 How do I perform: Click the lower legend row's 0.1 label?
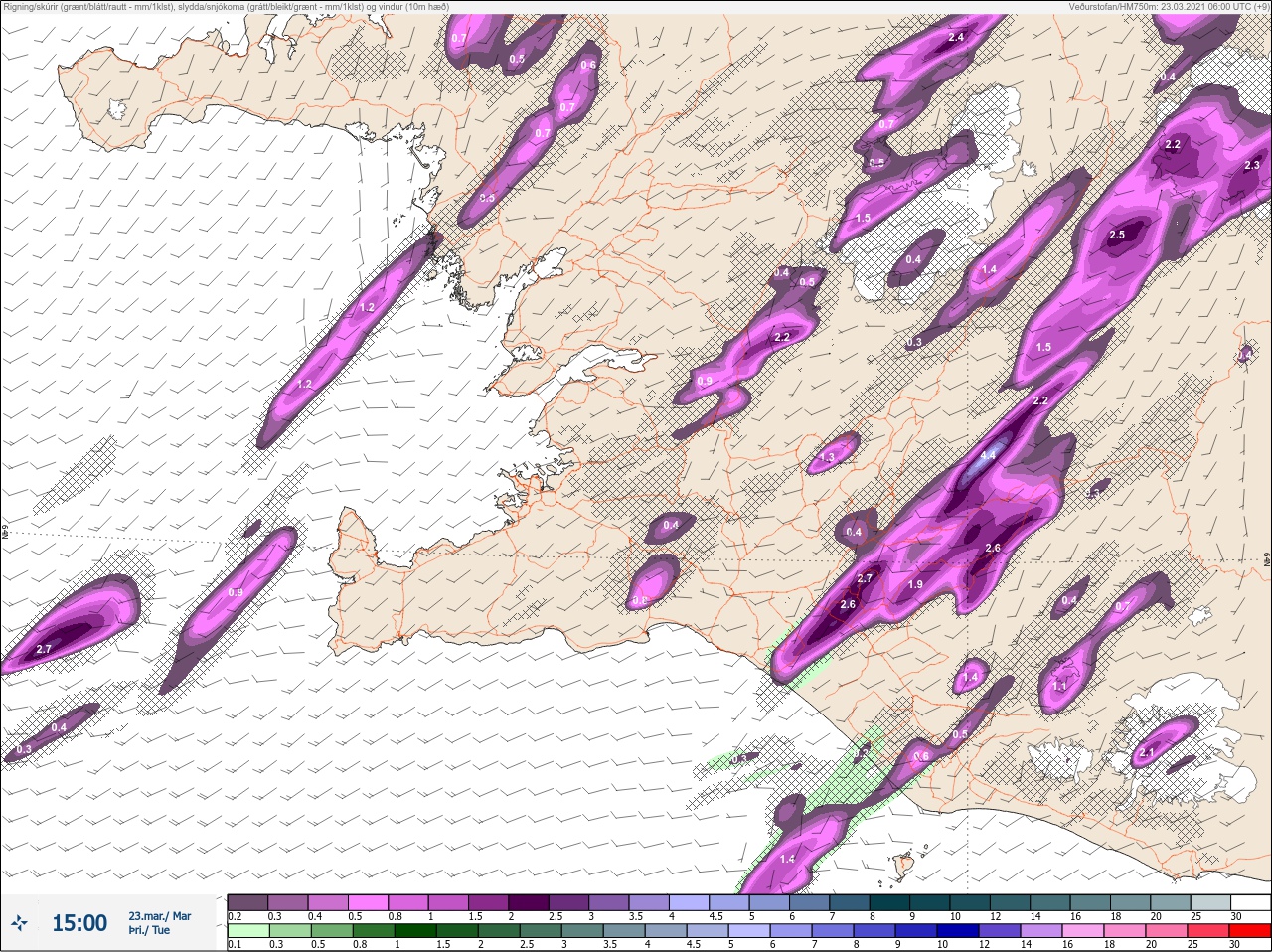(235, 945)
